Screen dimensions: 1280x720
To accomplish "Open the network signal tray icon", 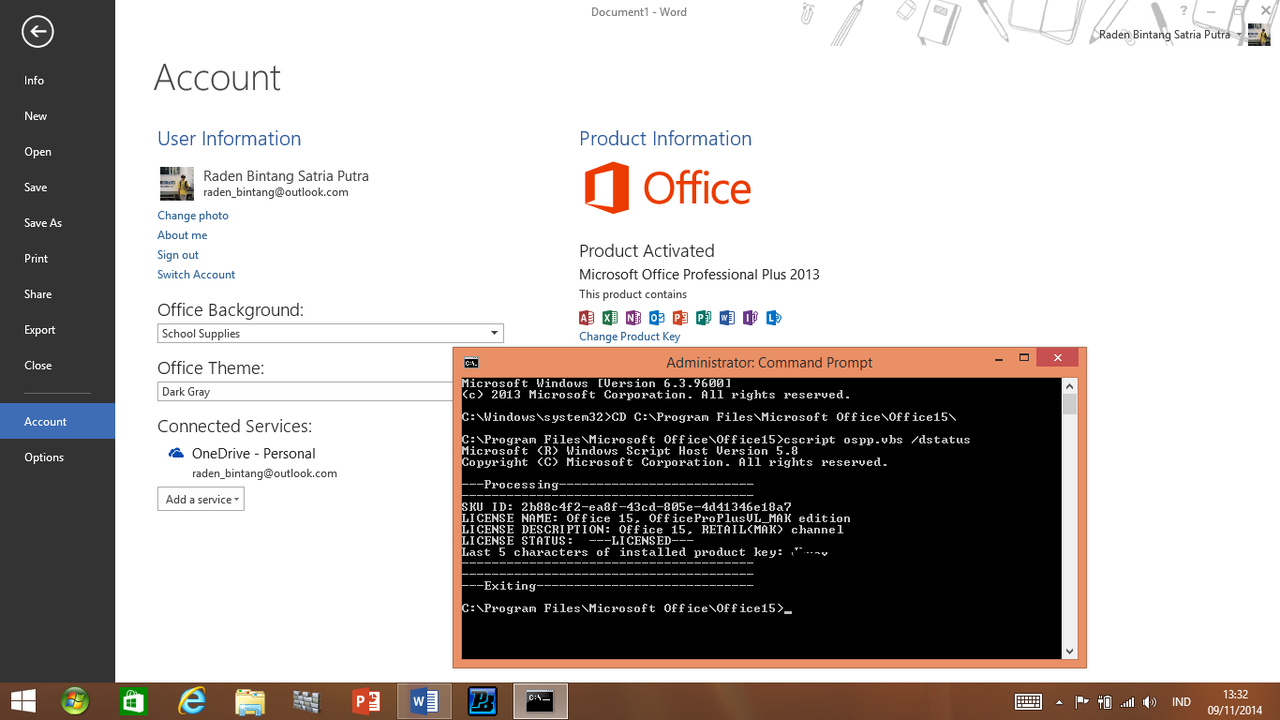I will coord(1127,702).
